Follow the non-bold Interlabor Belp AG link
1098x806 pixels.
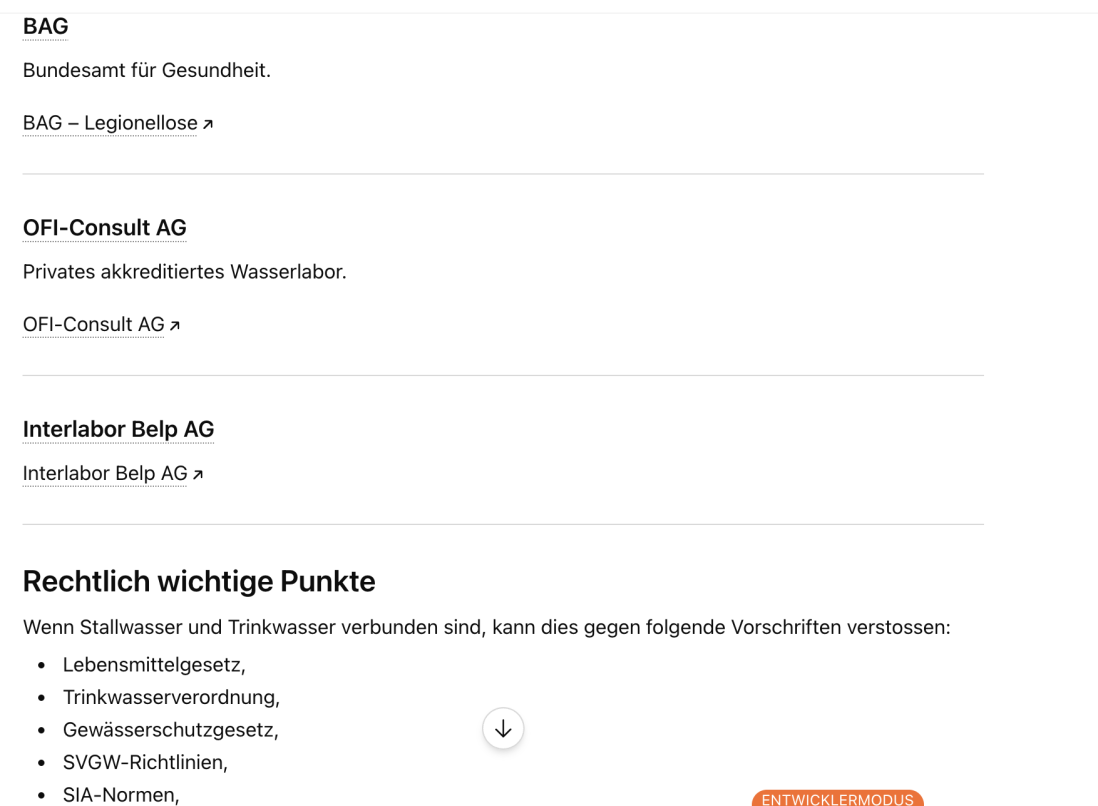coord(105,474)
